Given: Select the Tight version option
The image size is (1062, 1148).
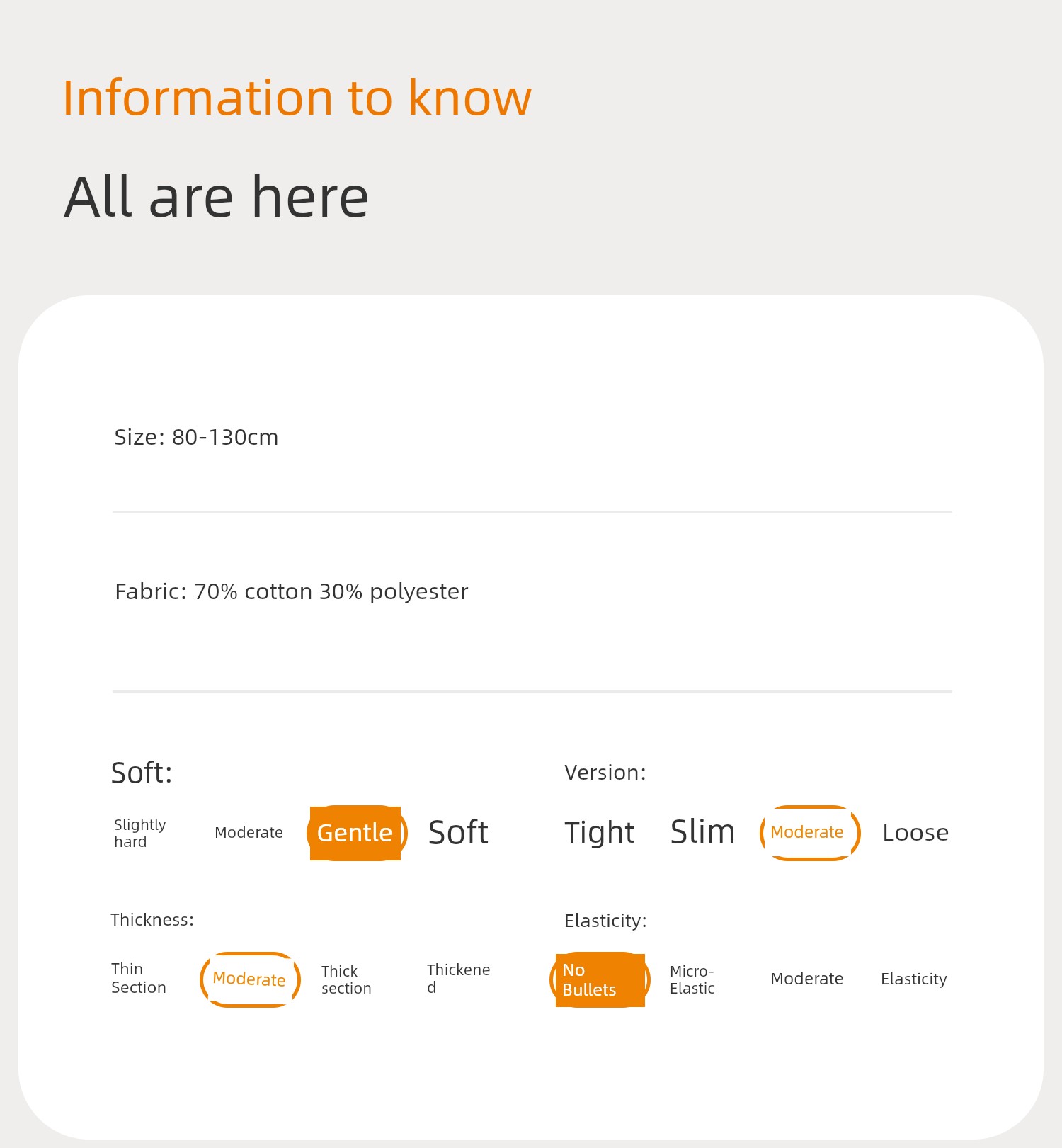Looking at the screenshot, I should [x=599, y=833].
